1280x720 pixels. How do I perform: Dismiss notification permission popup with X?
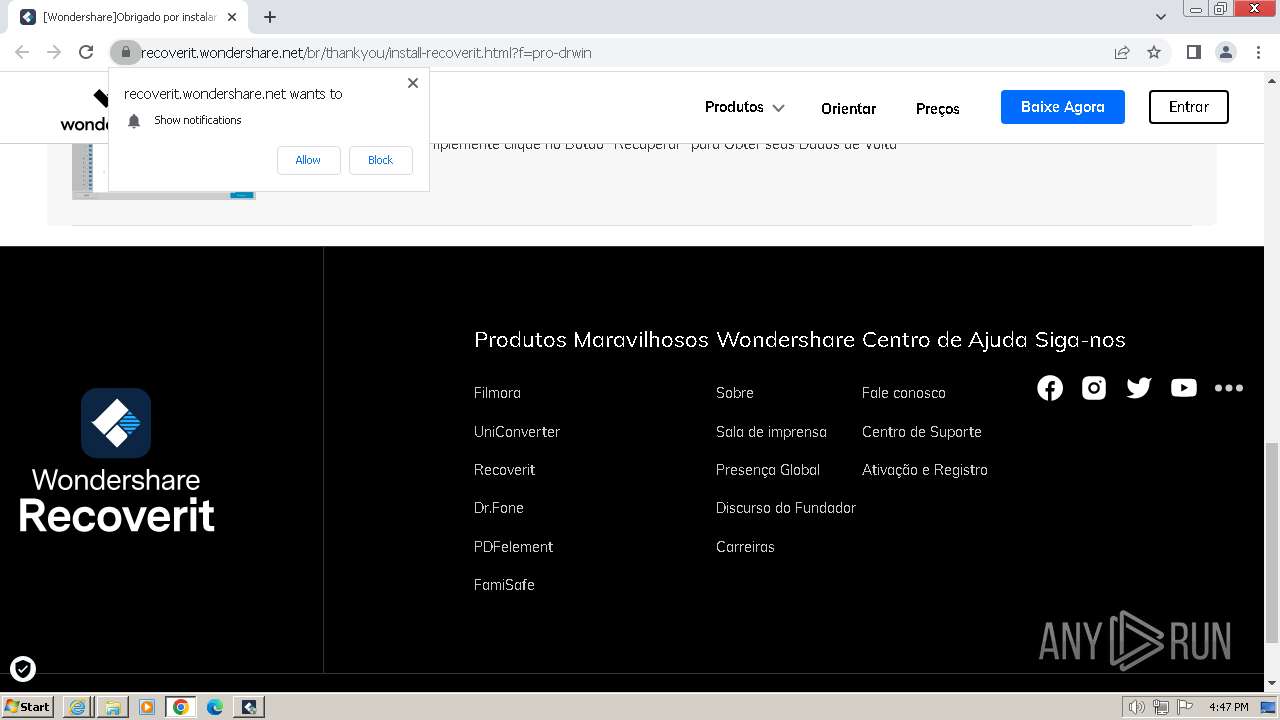click(413, 83)
